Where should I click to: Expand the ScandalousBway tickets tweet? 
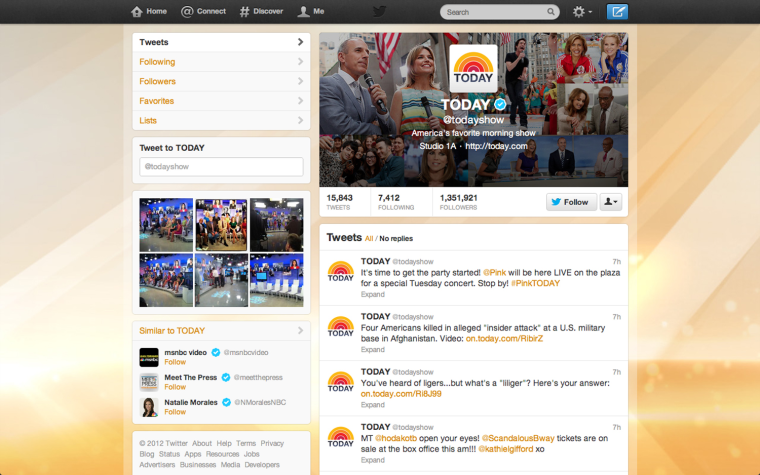click(373, 460)
